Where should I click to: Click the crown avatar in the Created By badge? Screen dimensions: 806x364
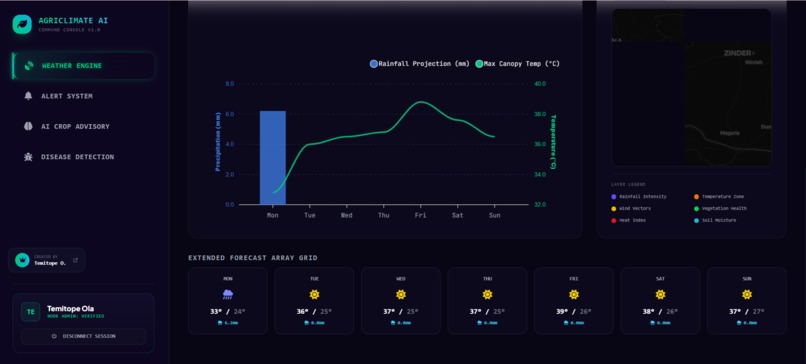point(22,260)
